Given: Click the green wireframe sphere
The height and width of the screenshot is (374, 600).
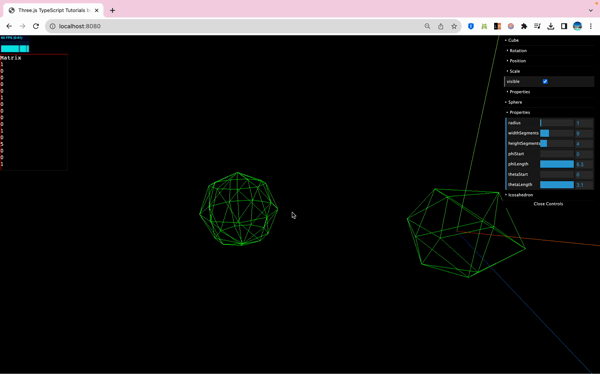Looking at the screenshot, I should point(239,209).
